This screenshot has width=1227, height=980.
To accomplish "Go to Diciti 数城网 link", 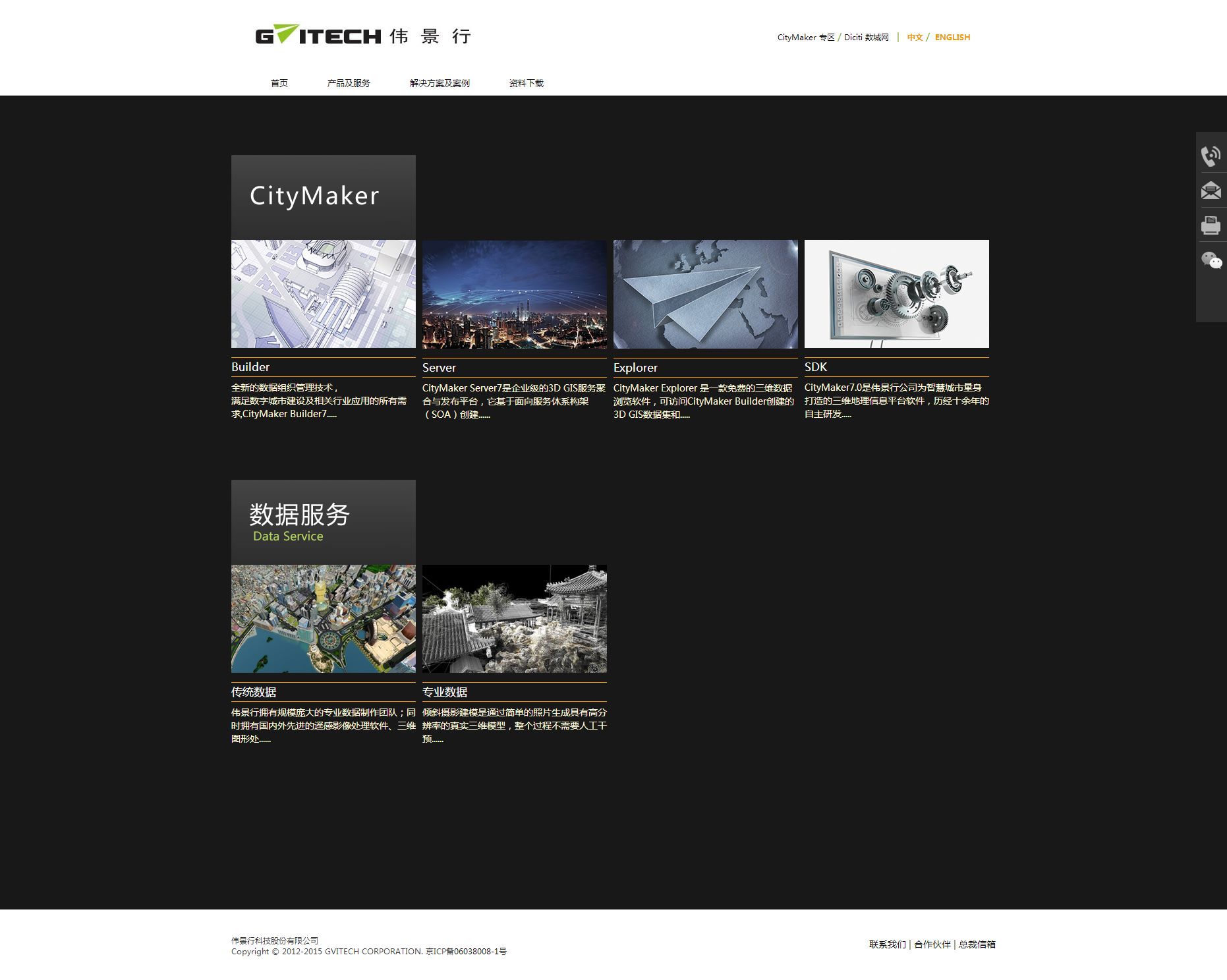I will [x=867, y=38].
